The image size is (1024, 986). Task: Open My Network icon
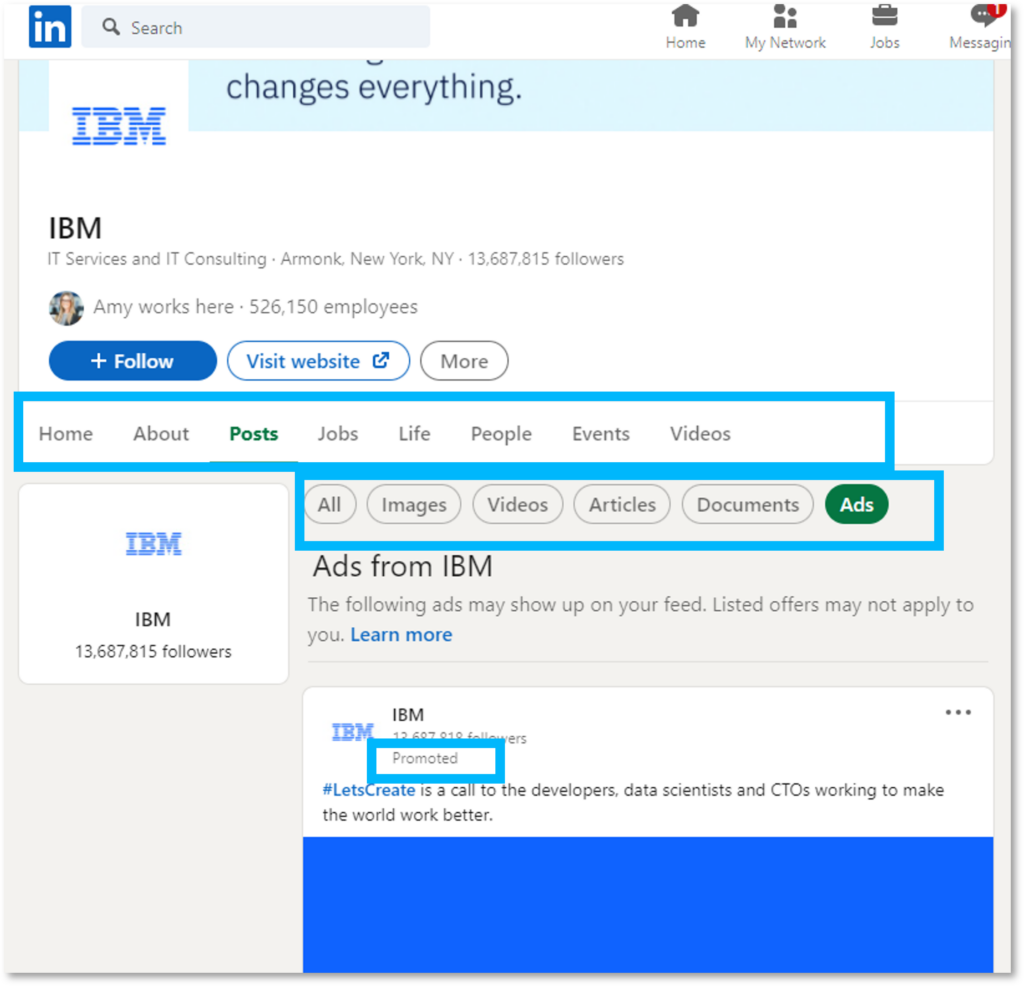(x=784, y=16)
